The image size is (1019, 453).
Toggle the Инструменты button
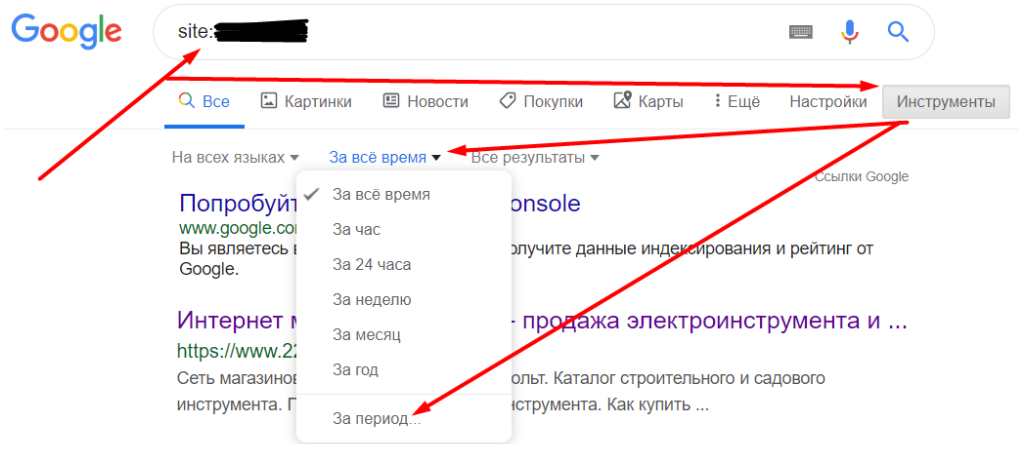(x=946, y=102)
